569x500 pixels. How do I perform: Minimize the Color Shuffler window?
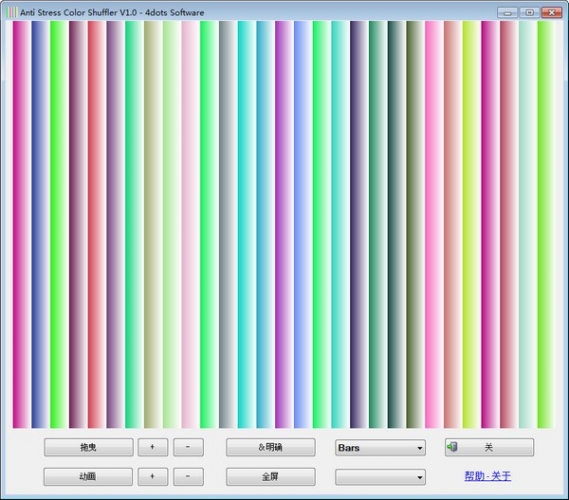(x=507, y=13)
